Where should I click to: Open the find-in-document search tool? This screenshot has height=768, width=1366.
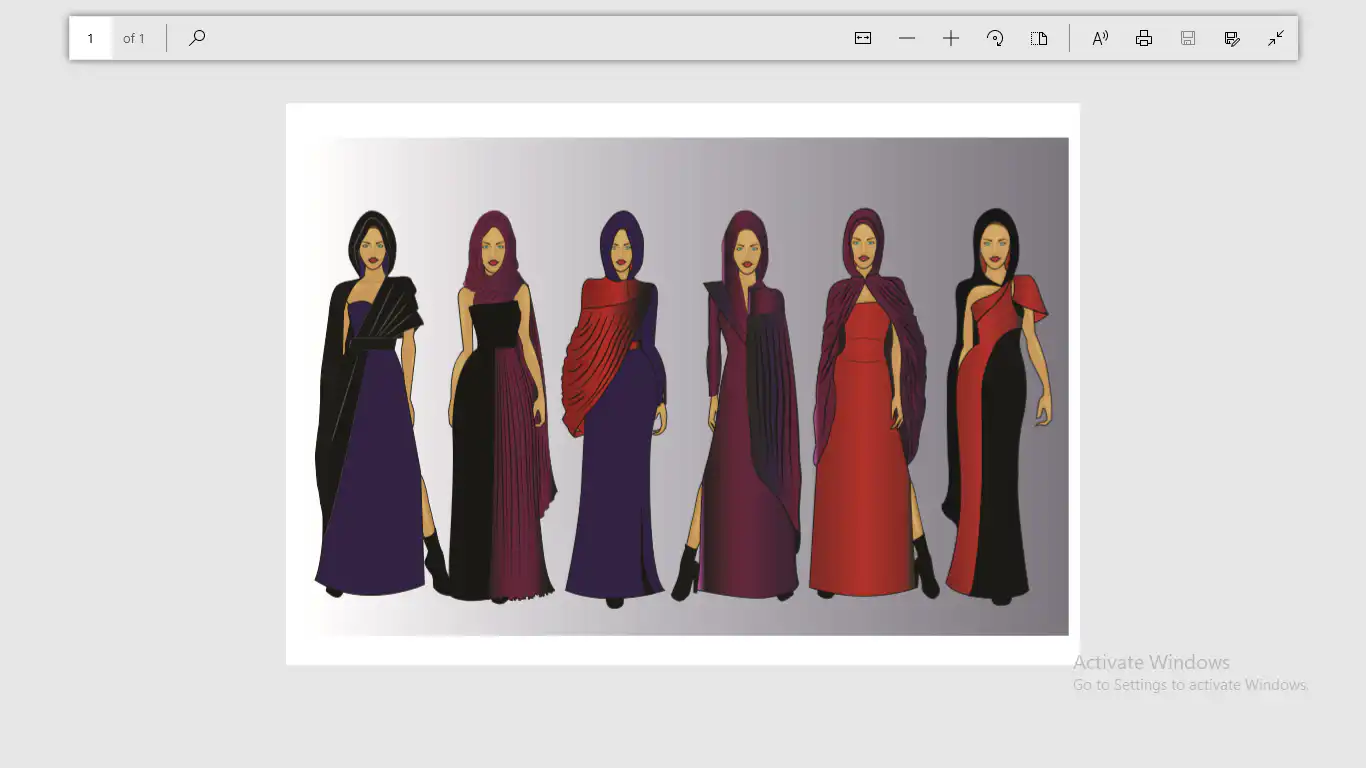tap(197, 38)
